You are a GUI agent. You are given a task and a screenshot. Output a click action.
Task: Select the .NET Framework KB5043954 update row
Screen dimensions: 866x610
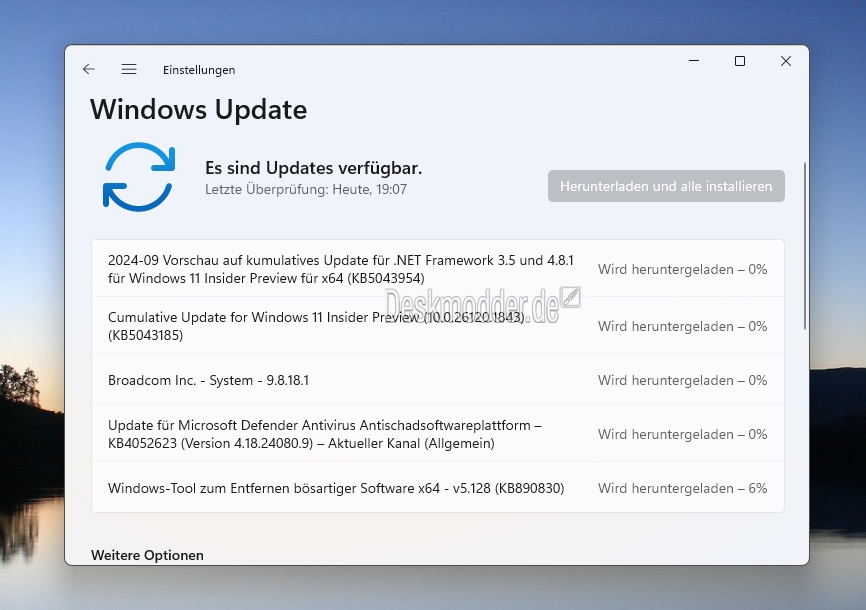[438, 269]
